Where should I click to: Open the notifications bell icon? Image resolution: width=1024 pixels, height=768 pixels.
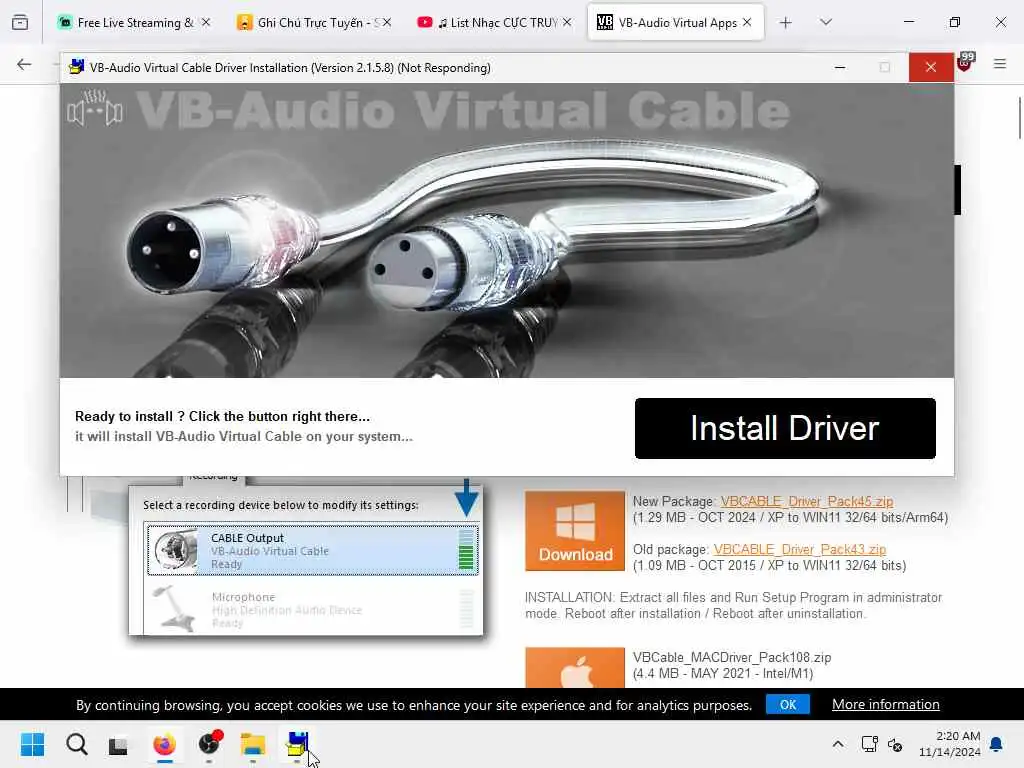tap(997, 744)
